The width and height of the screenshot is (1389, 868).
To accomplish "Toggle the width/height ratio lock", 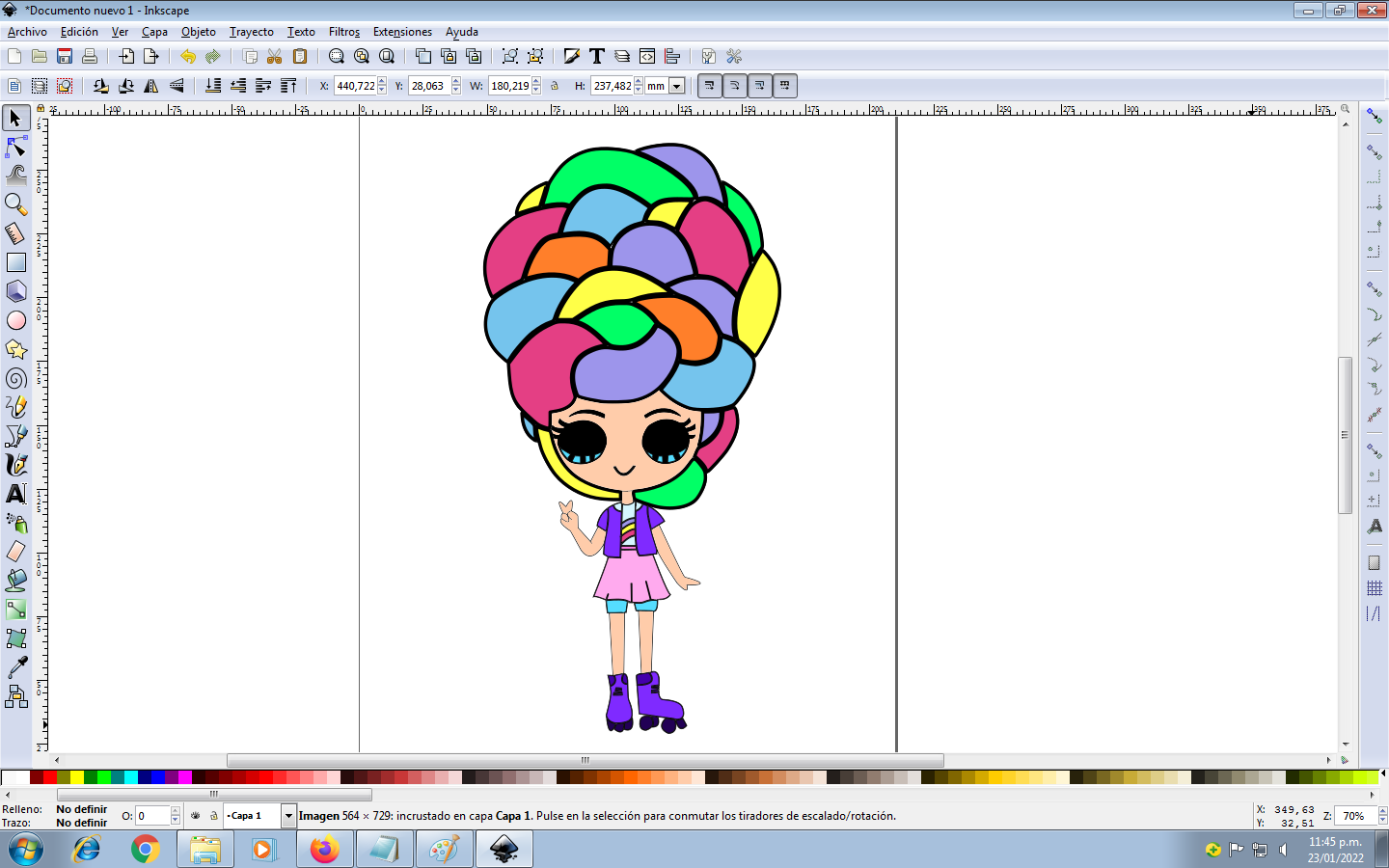I will click(555, 86).
